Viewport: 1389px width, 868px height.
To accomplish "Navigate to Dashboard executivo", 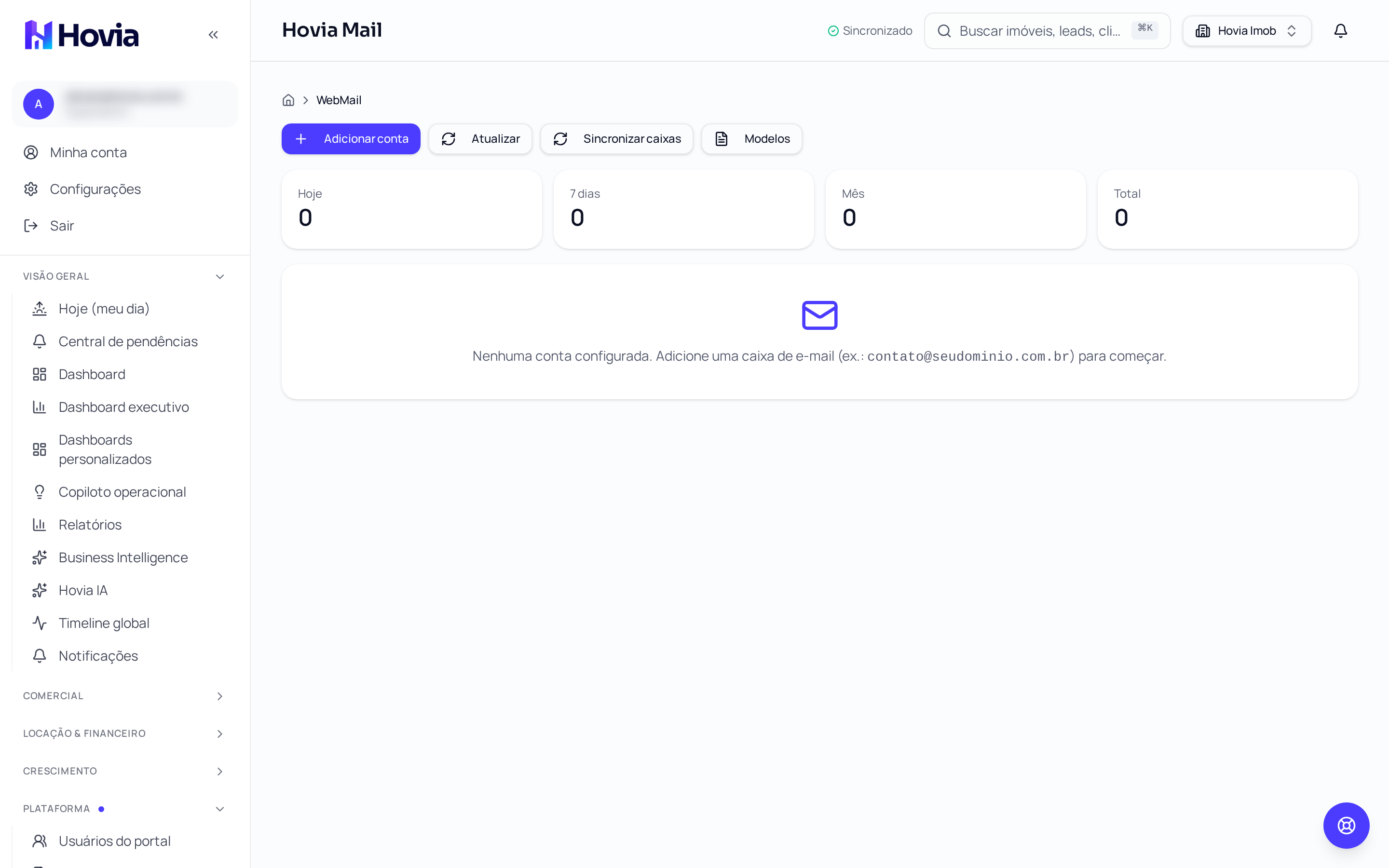I will tap(129, 407).
